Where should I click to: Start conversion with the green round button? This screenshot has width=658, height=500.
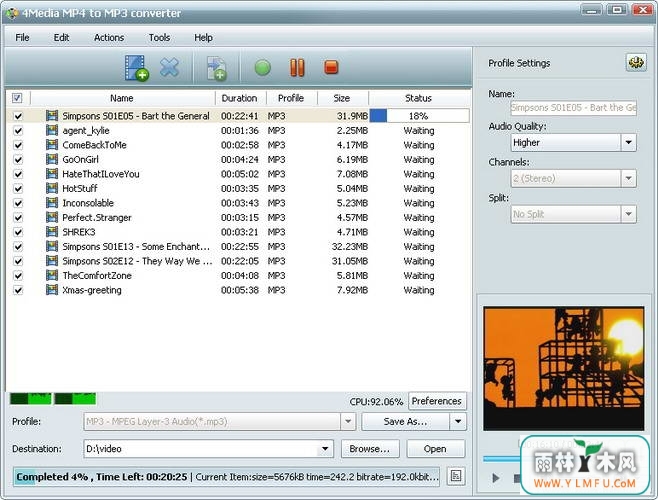[263, 68]
